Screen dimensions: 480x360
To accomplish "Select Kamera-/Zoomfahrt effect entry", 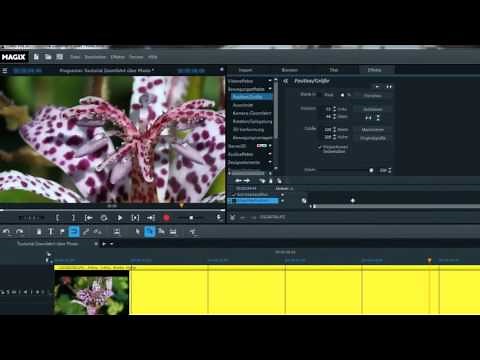I will (252, 113).
